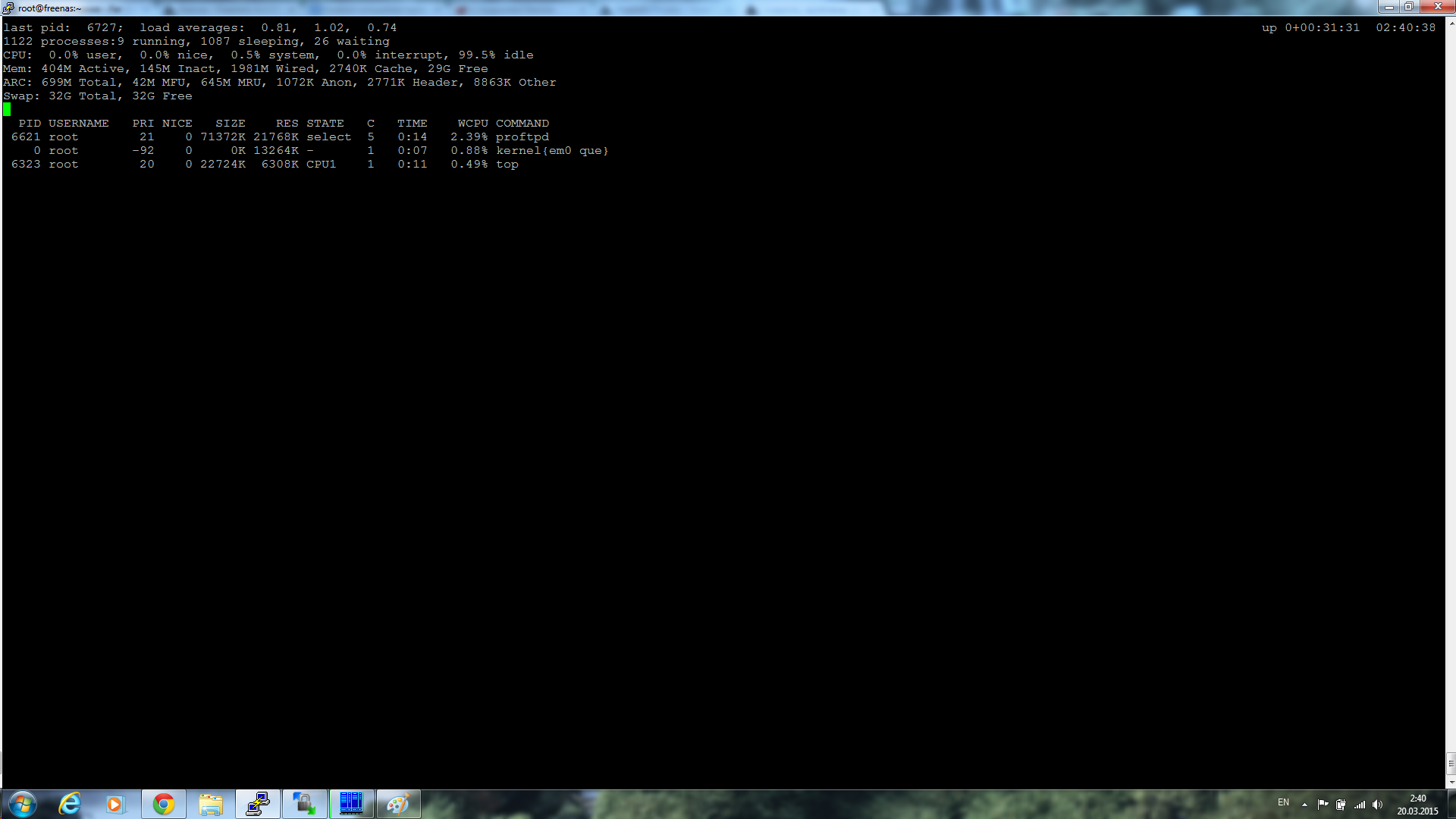Click the 'Swap:' line label
Screen dimensions: 1456x819
click(x=21, y=96)
